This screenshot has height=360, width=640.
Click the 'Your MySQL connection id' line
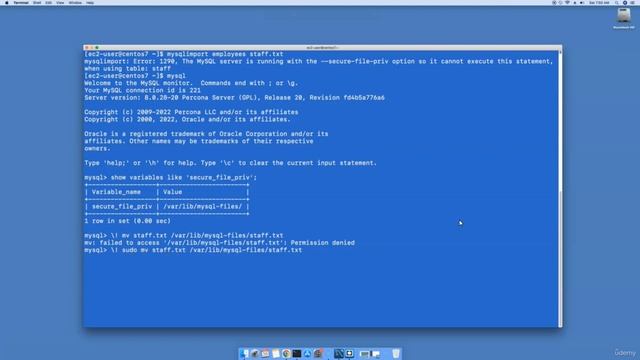tap(142, 90)
